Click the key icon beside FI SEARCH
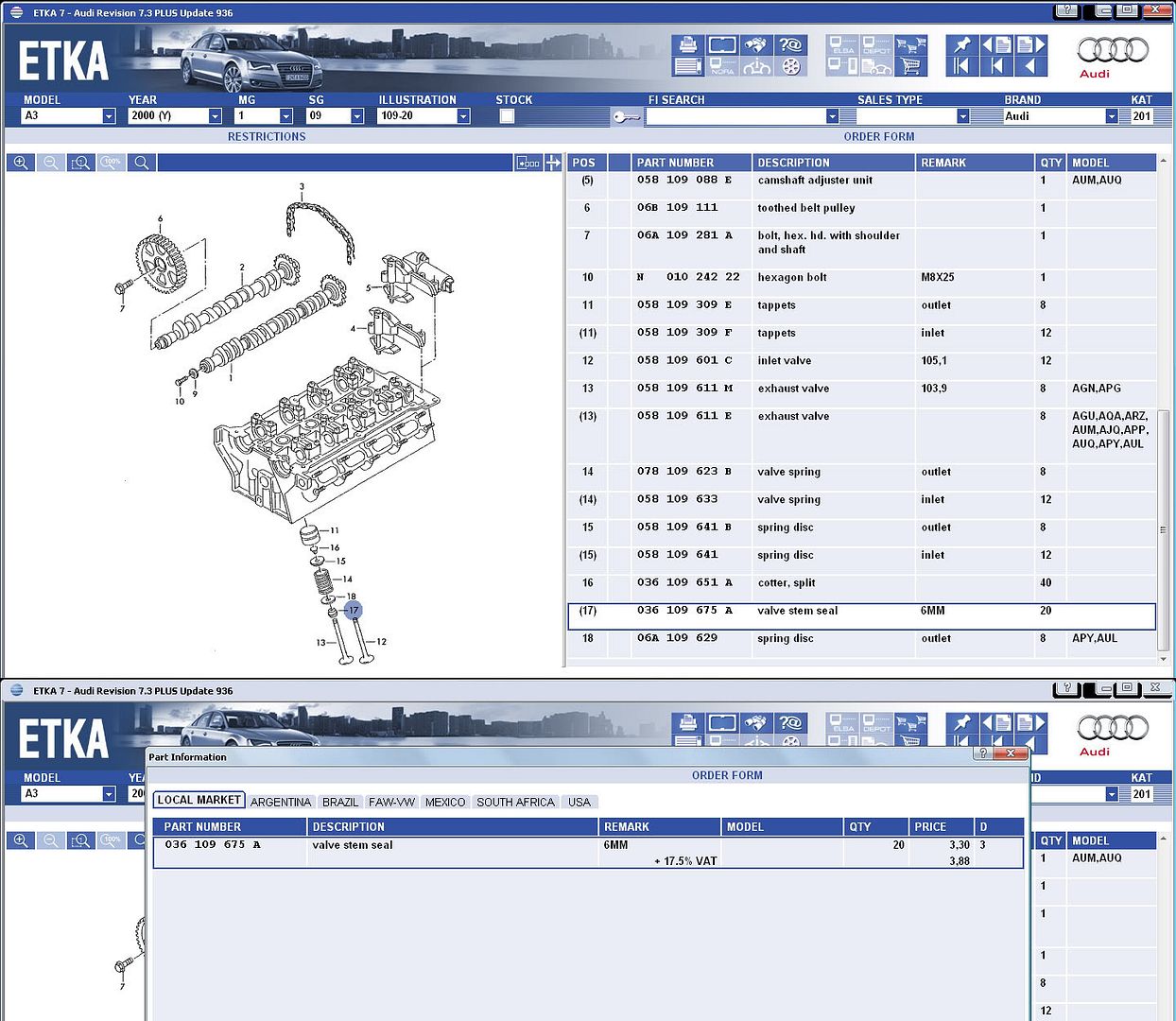This screenshot has height=1021, width=1176. click(x=626, y=116)
